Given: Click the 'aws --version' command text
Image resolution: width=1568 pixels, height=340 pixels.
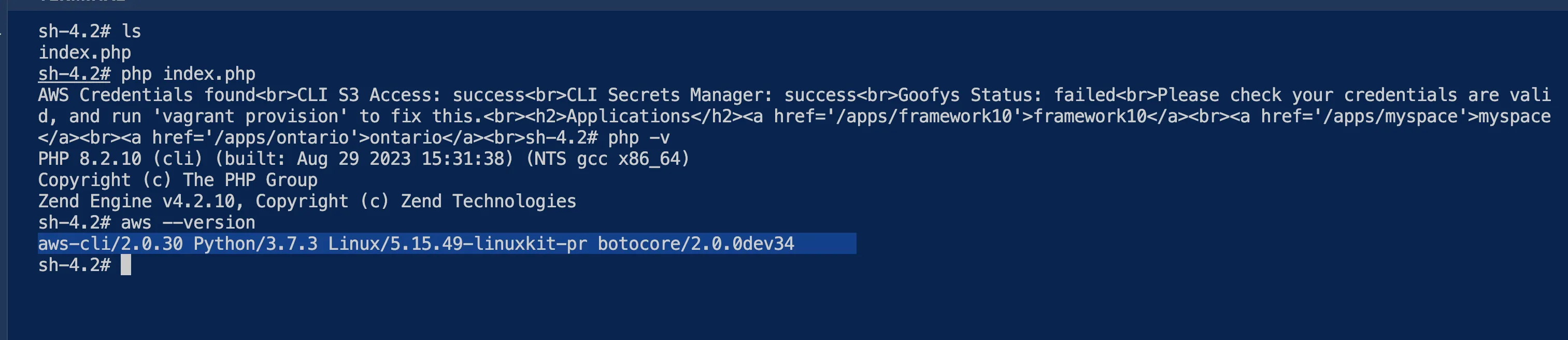Looking at the screenshot, I should 188,222.
